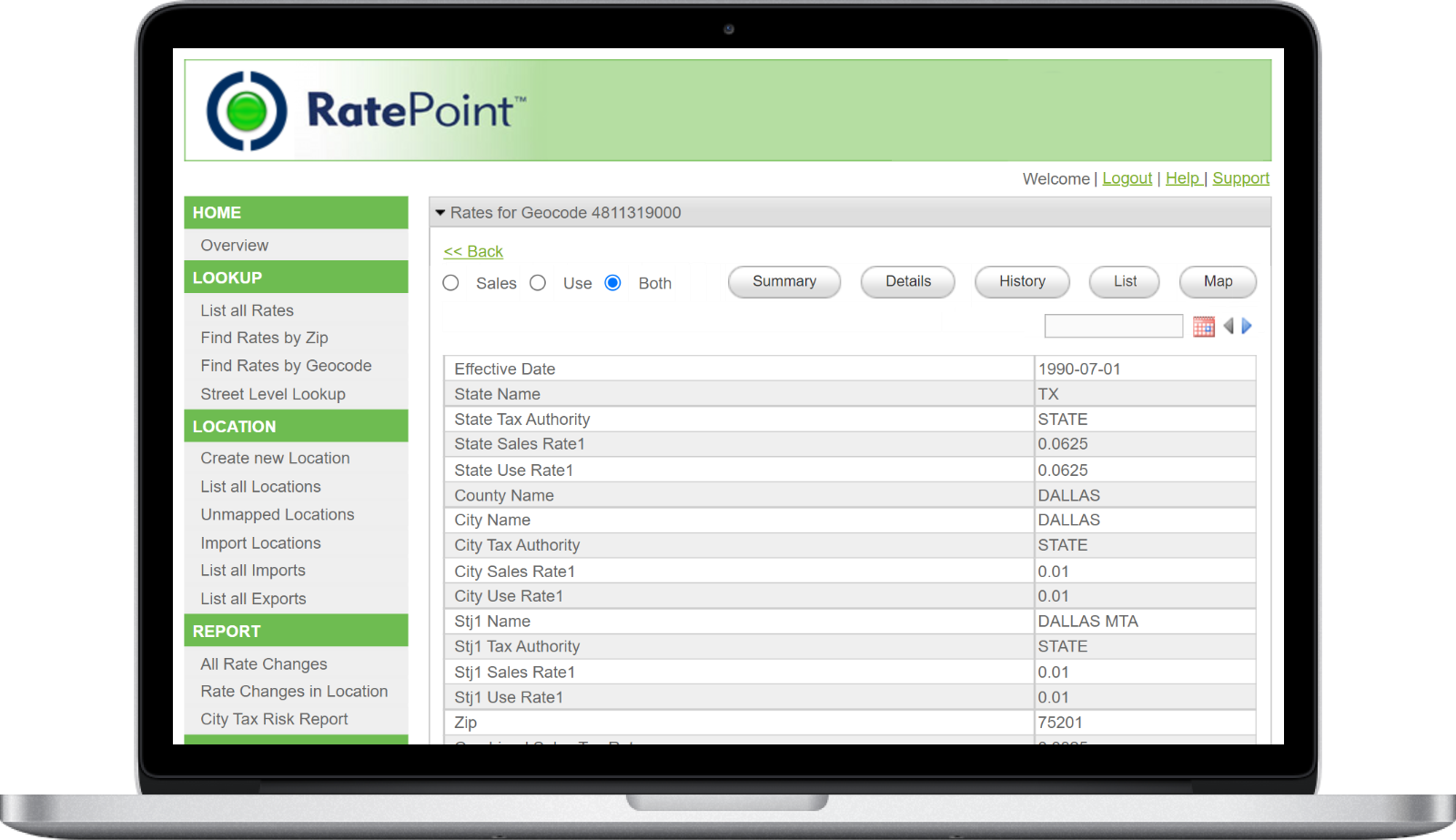Click the Back link
Screen dimensions: 1456x840
(x=473, y=251)
